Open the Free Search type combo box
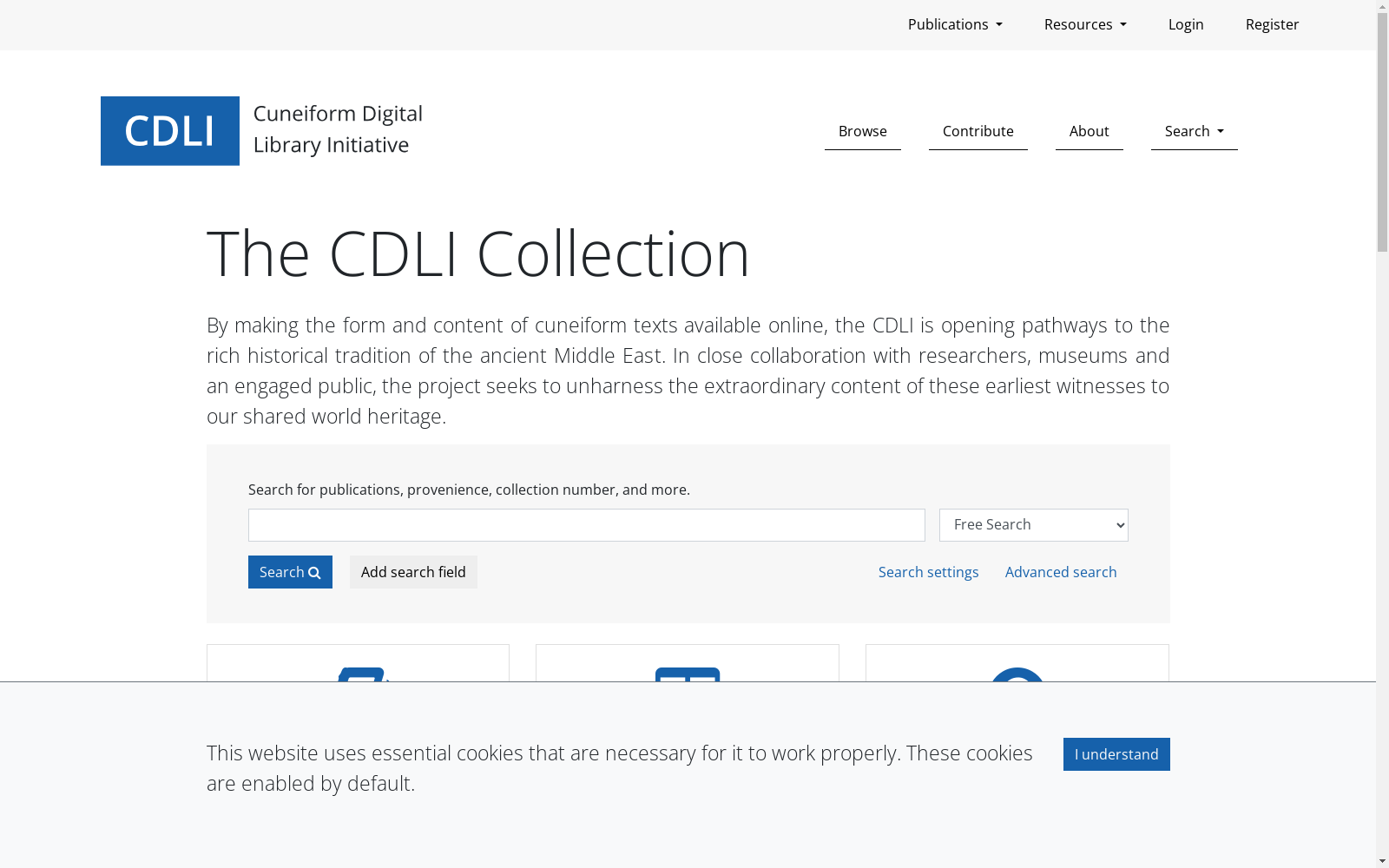The width and height of the screenshot is (1389, 868). tap(1034, 525)
